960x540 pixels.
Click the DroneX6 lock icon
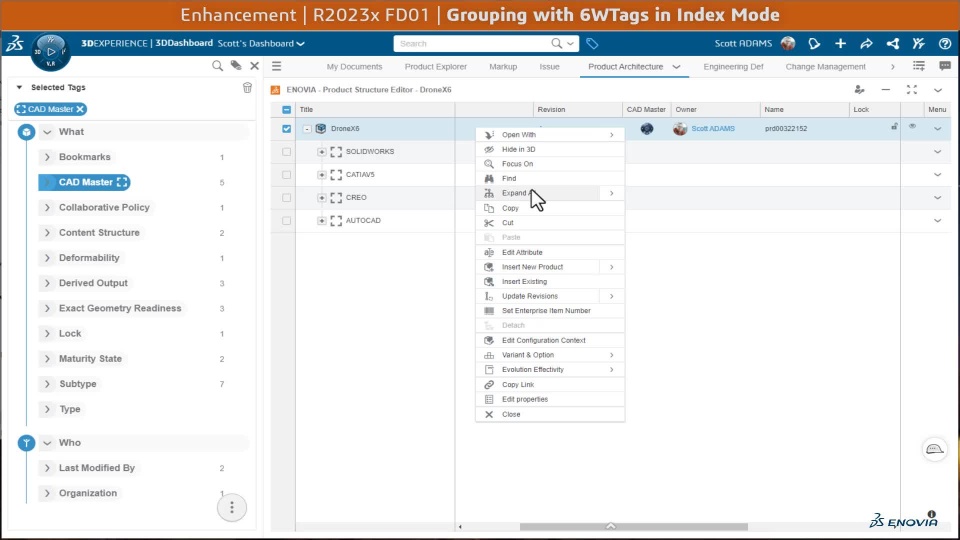894,127
